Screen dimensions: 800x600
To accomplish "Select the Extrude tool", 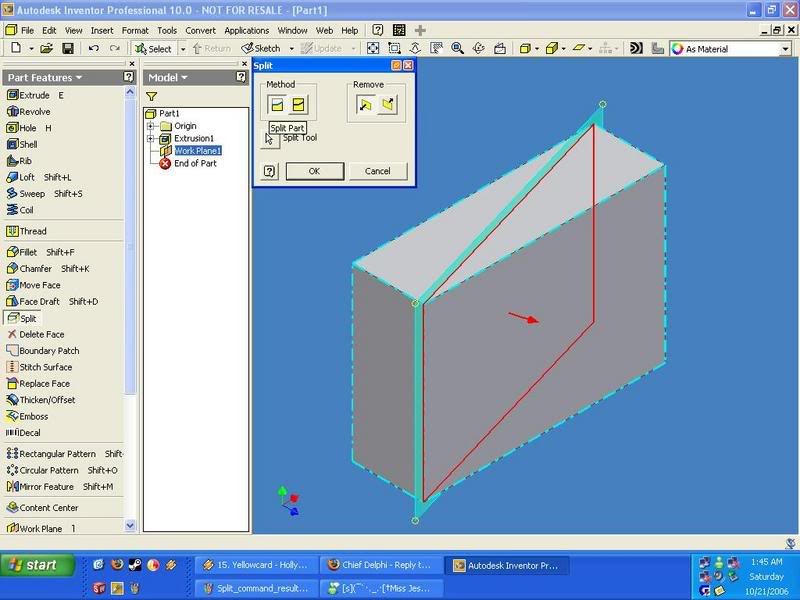I will click(28, 95).
